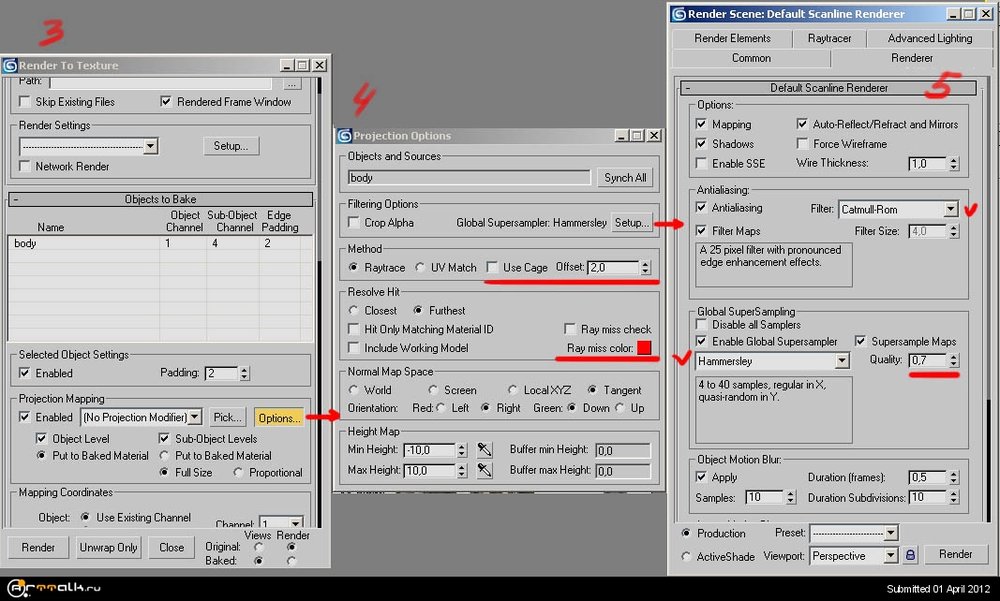The image size is (1000, 601).
Task: Enable the Use Cage checkbox
Action: 492,268
